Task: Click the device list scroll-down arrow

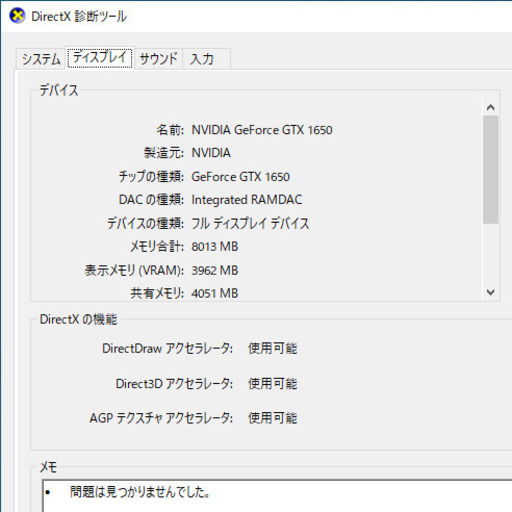Action: [490, 292]
